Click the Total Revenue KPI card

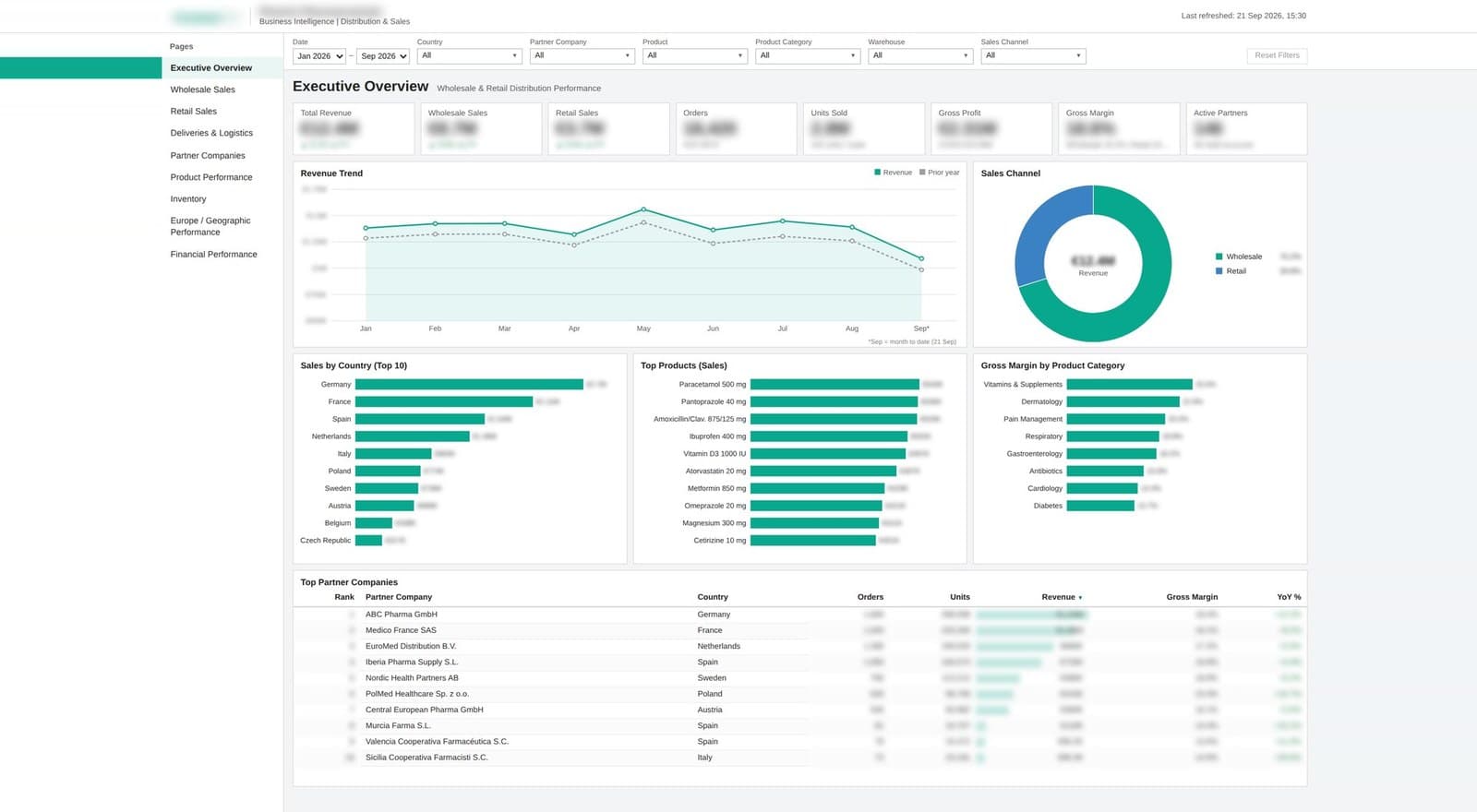click(x=354, y=128)
